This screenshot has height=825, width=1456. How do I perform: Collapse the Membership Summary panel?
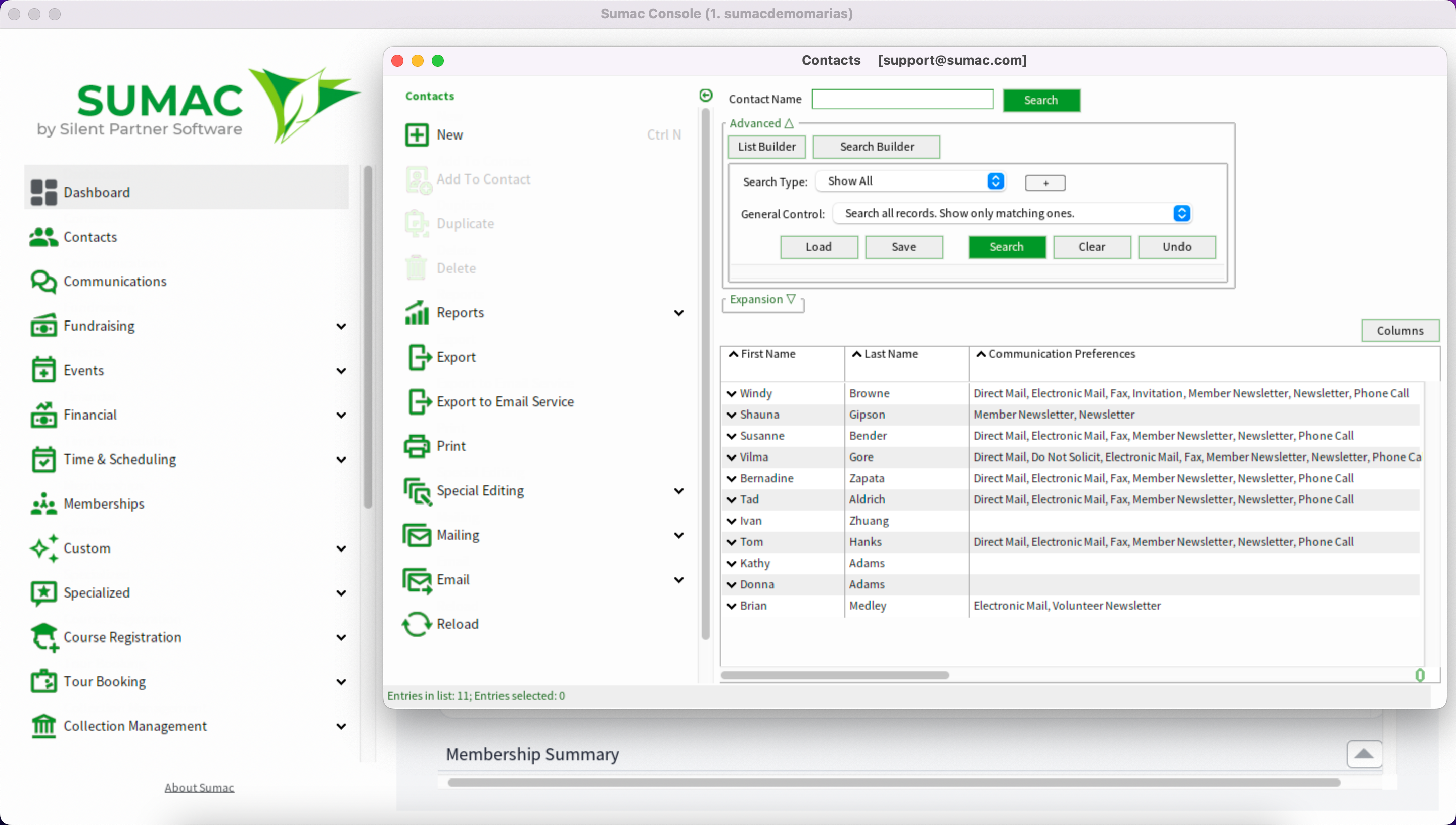1364,754
